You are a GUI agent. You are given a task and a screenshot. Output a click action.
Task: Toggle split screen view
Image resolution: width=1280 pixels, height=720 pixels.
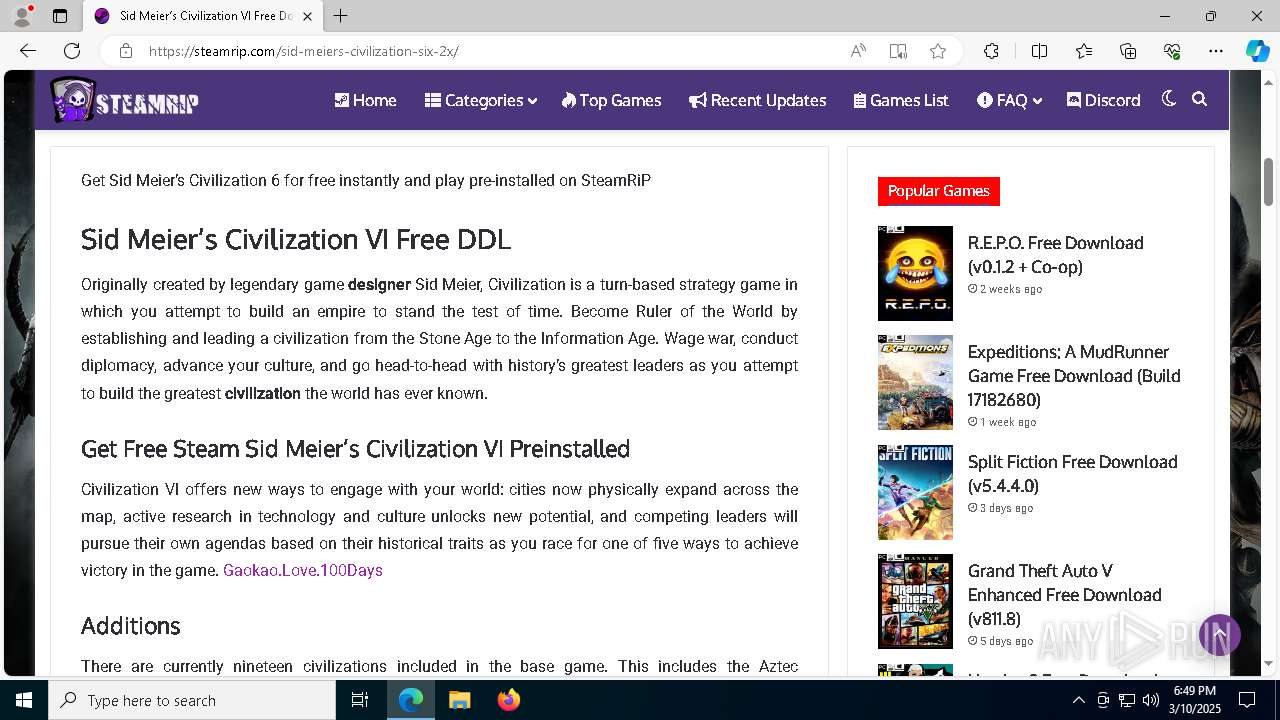[x=1039, y=51]
